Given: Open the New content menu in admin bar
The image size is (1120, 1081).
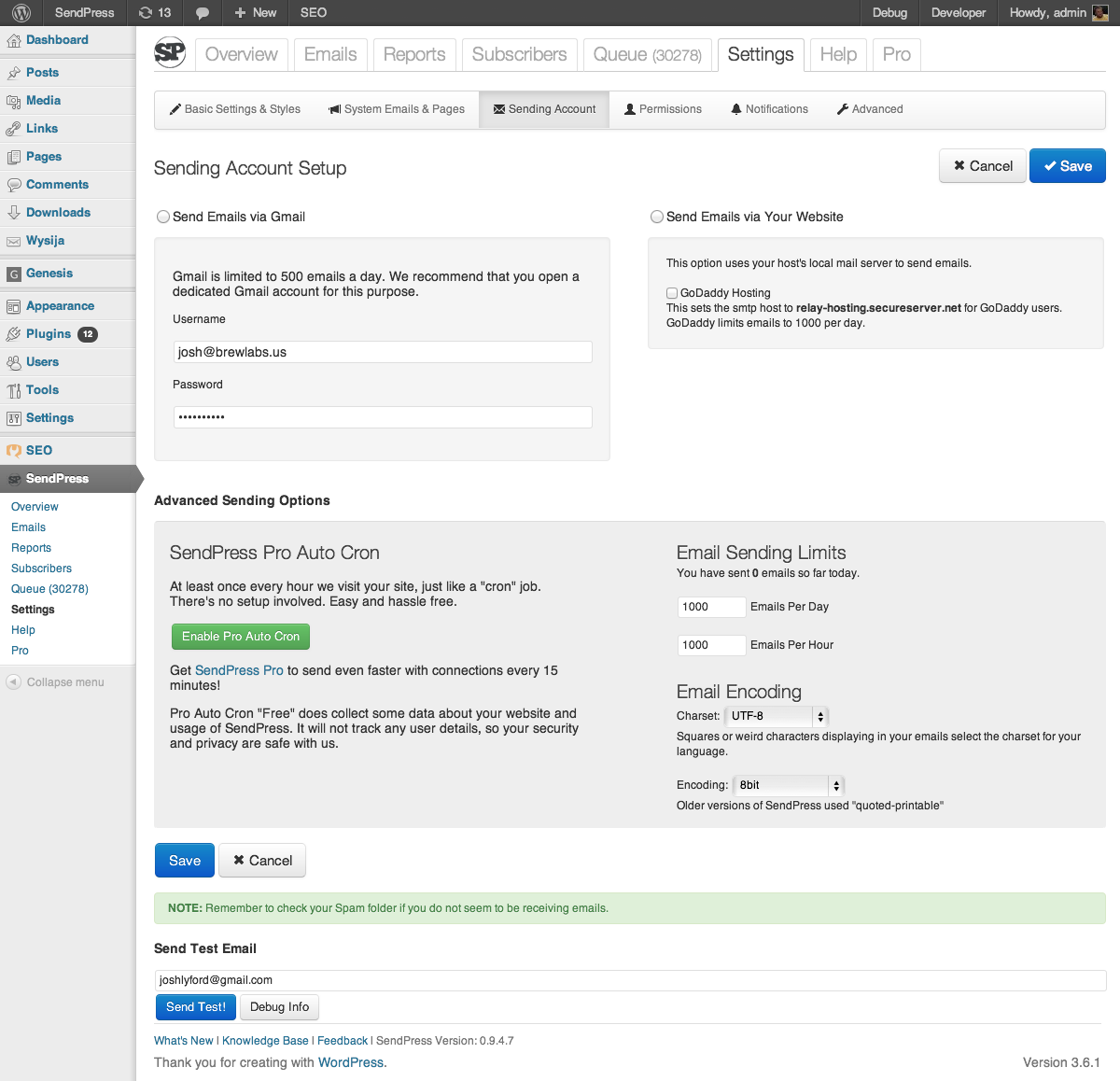Looking at the screenshot, I should (255, 13).
